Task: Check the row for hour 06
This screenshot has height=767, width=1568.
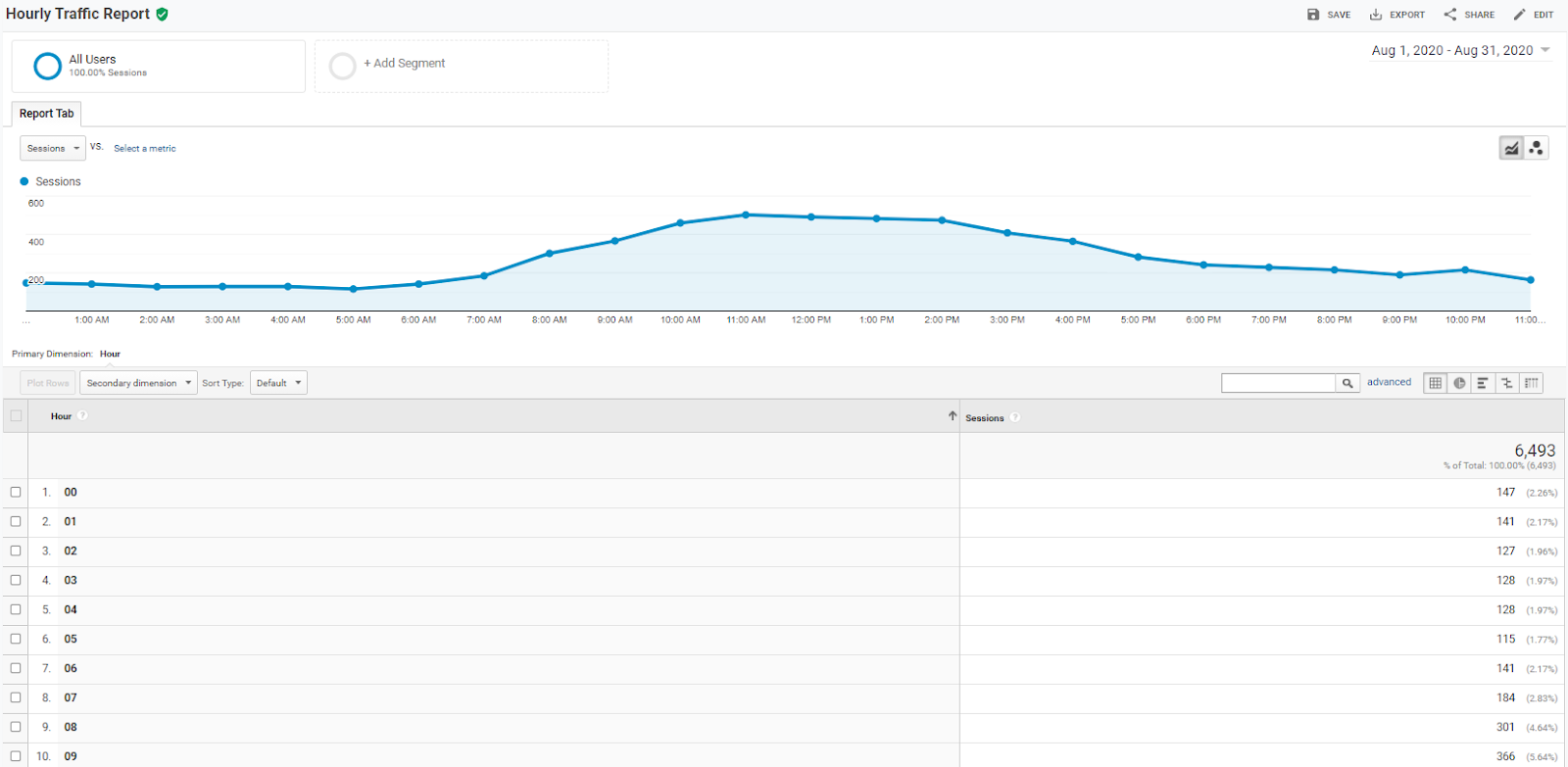Action: tap(16, 668)
